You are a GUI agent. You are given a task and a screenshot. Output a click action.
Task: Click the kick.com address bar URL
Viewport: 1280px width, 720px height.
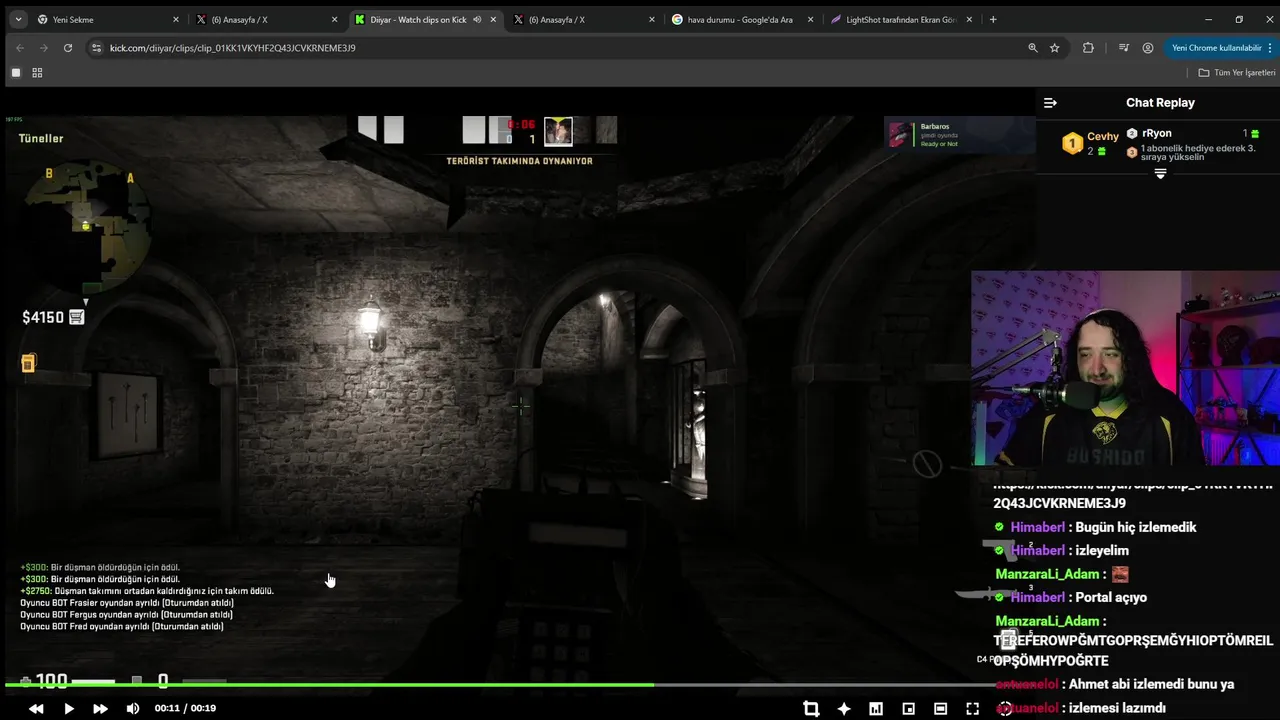(232, 47)
